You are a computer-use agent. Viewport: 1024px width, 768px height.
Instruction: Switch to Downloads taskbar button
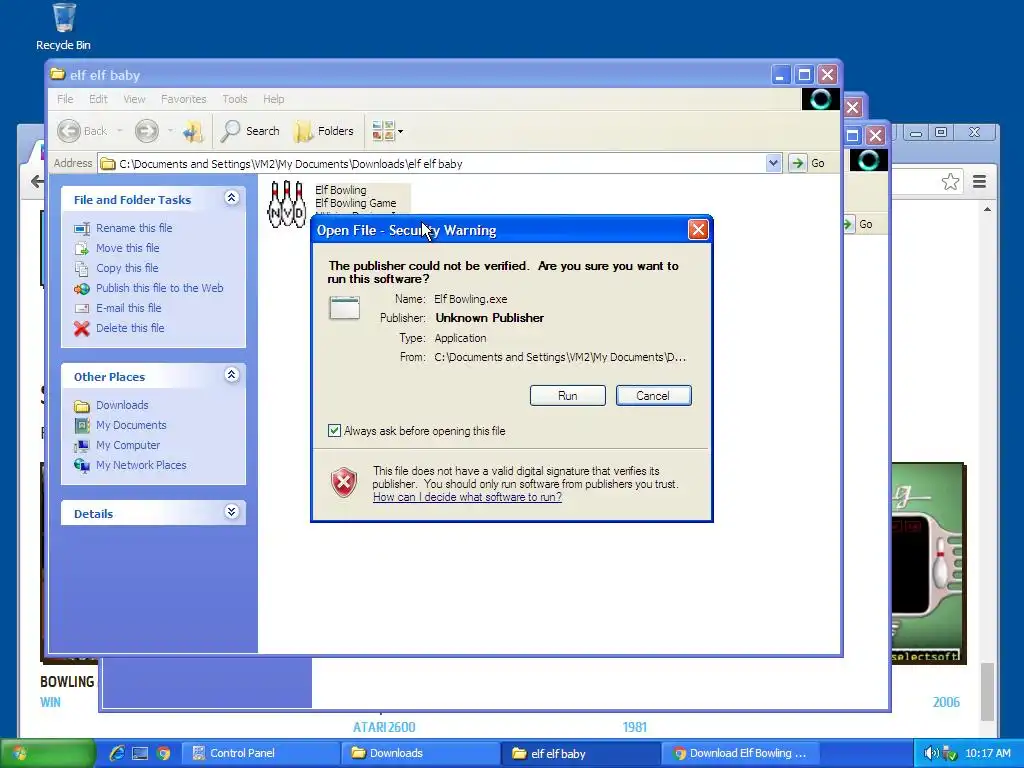click(x=421, y=754)
